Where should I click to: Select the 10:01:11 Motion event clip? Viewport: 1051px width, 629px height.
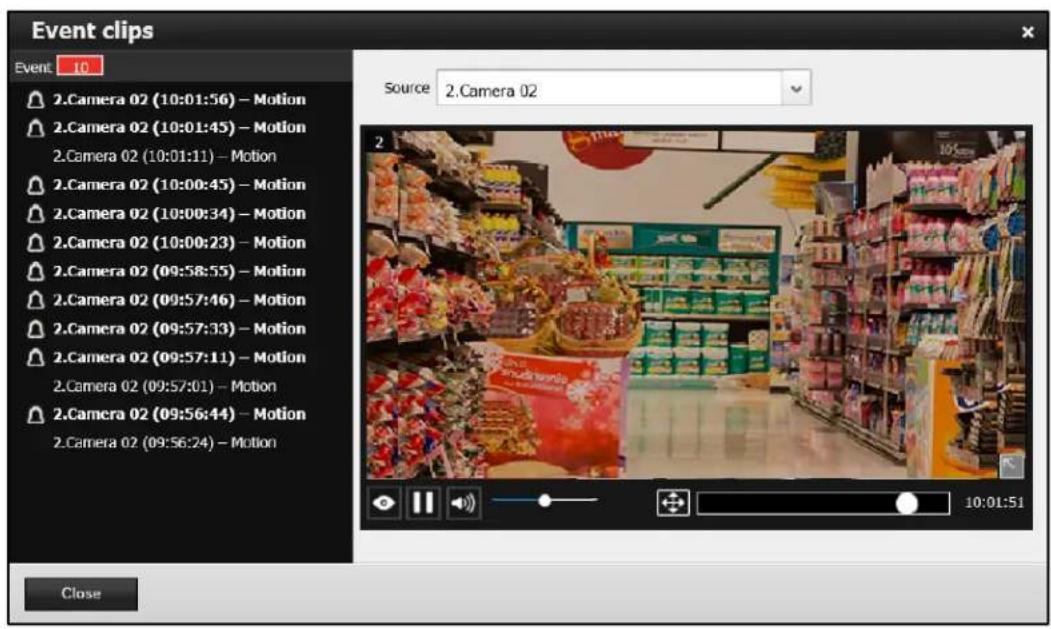164,156
